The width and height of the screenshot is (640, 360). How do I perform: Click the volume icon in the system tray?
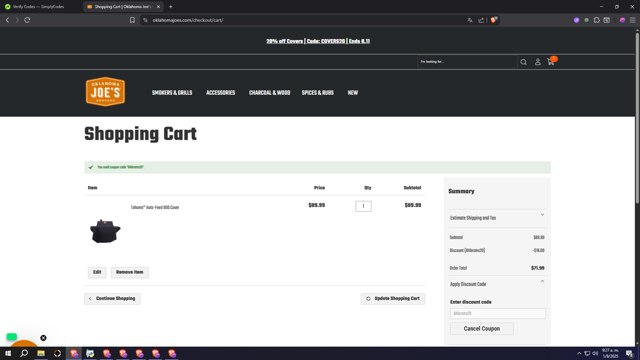tap(595, 353)
